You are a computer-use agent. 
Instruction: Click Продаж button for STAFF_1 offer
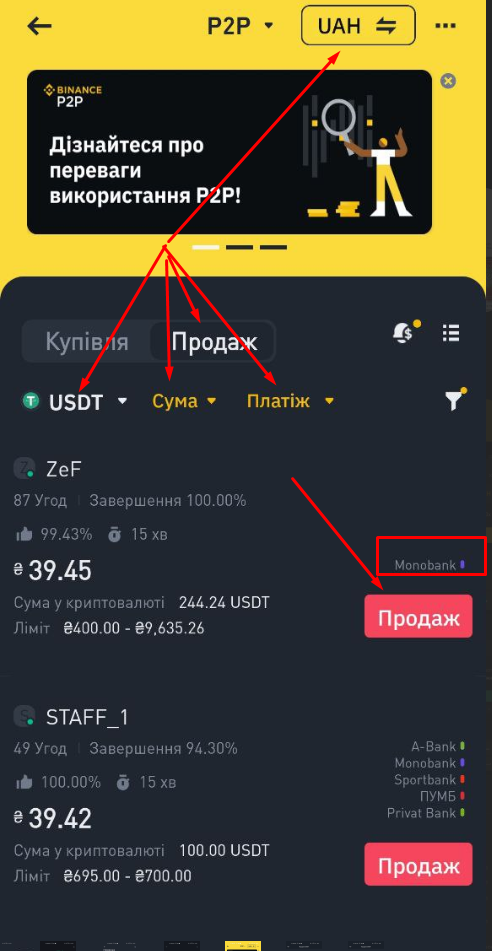pos(419,864)
